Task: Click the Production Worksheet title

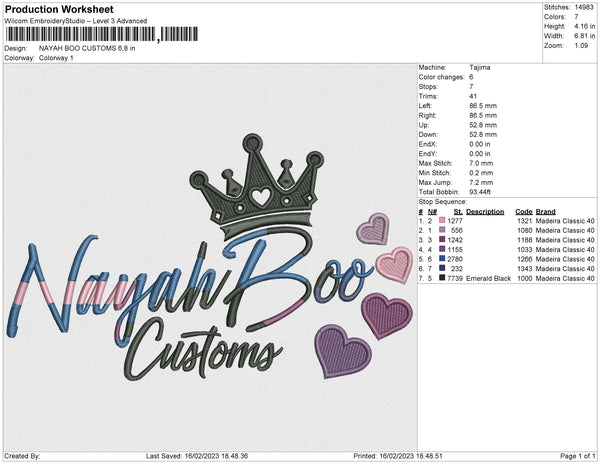Action: [59, 10]
